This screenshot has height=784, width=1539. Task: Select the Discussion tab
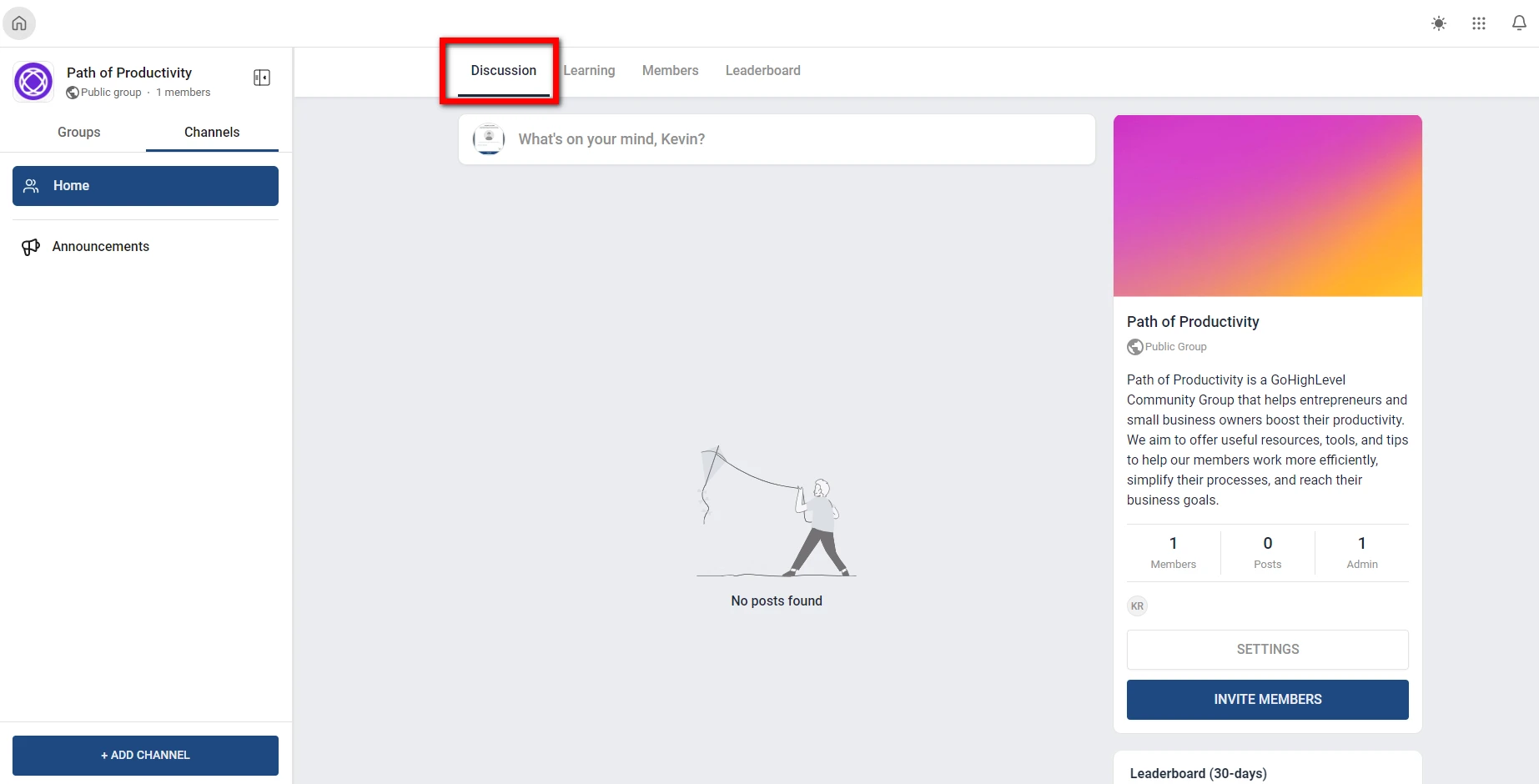pos(503,71)
